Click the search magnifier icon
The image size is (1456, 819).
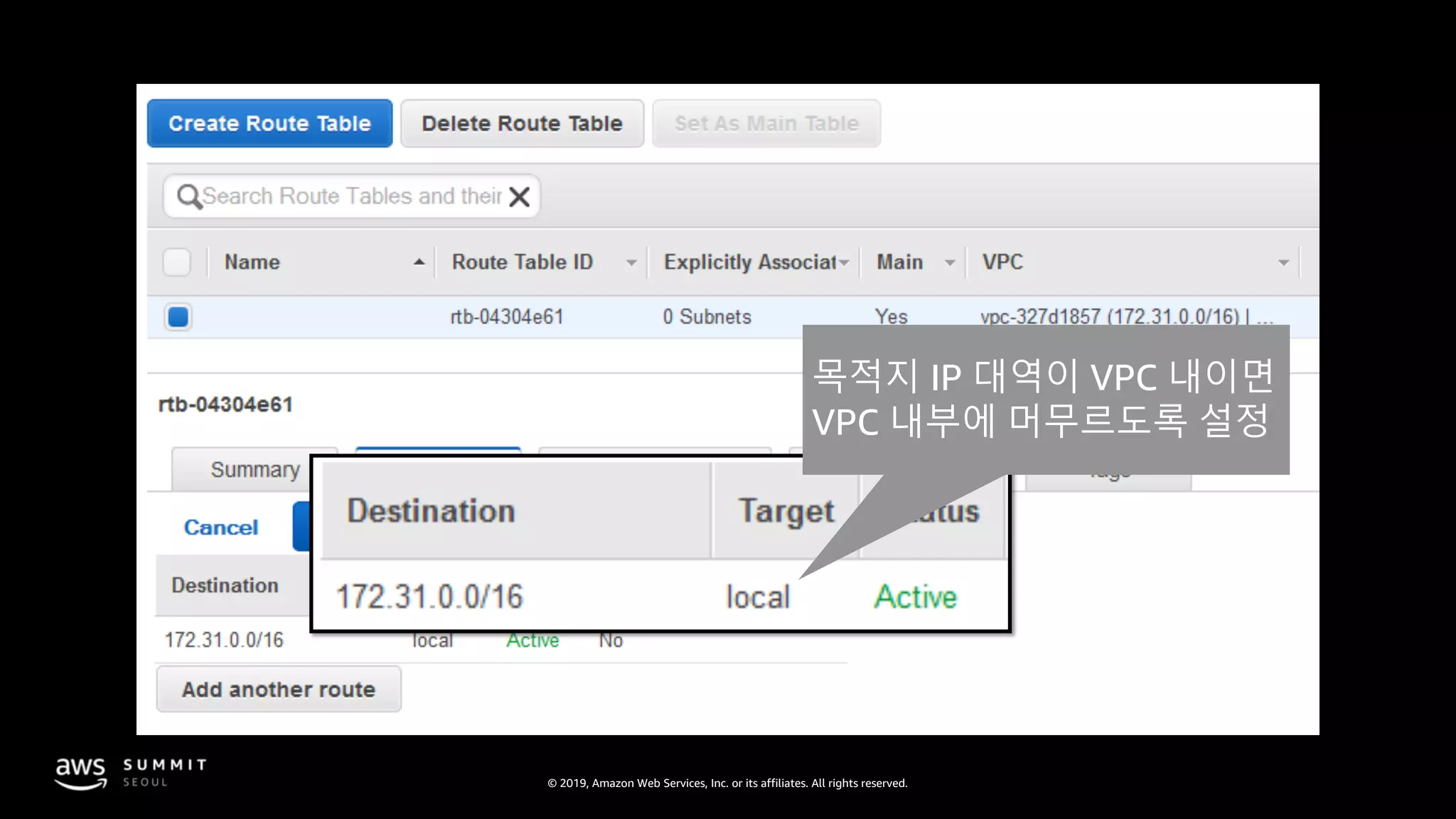(x=188, y=196)
